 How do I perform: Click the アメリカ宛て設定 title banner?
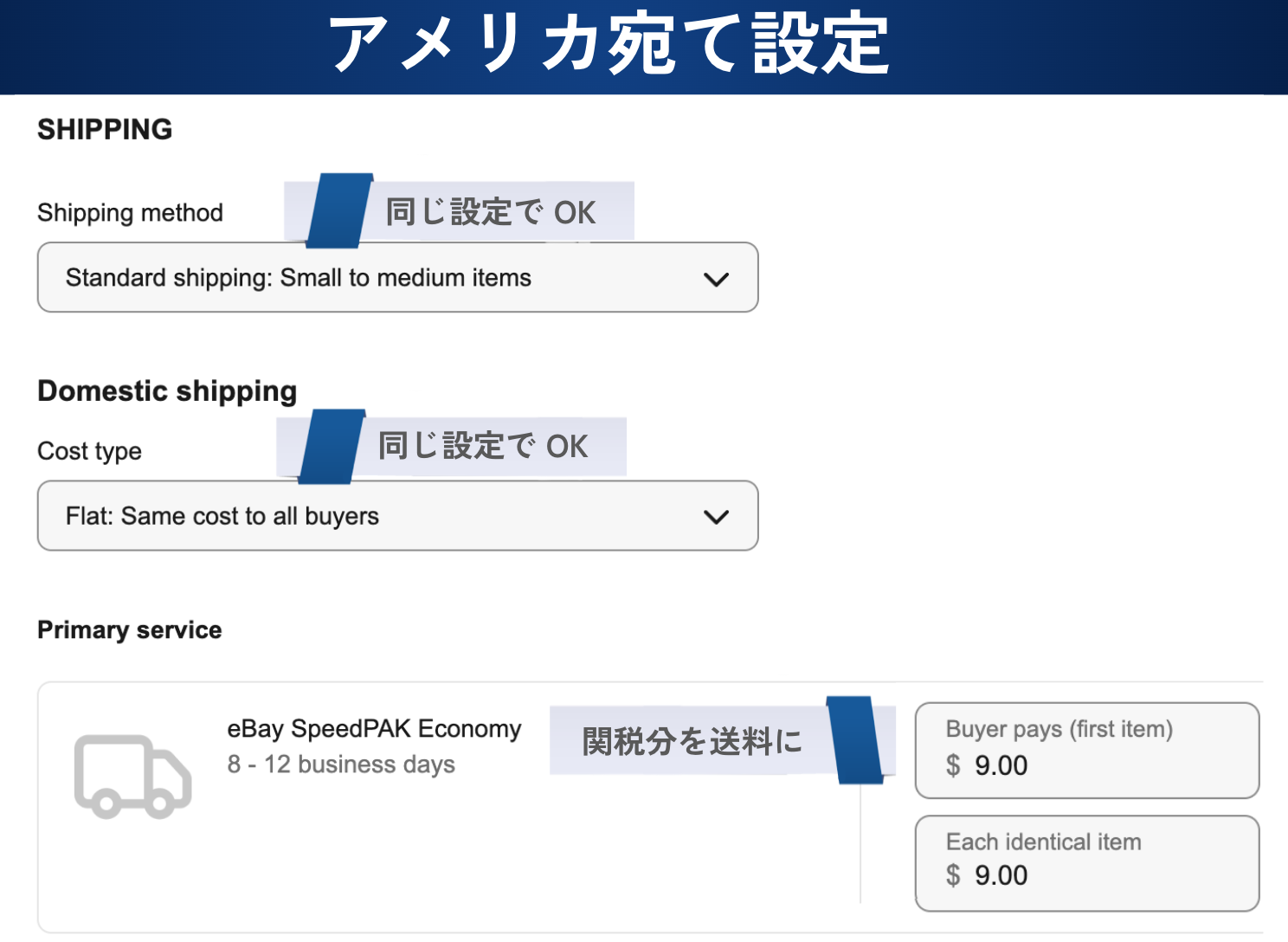(609, 45)
